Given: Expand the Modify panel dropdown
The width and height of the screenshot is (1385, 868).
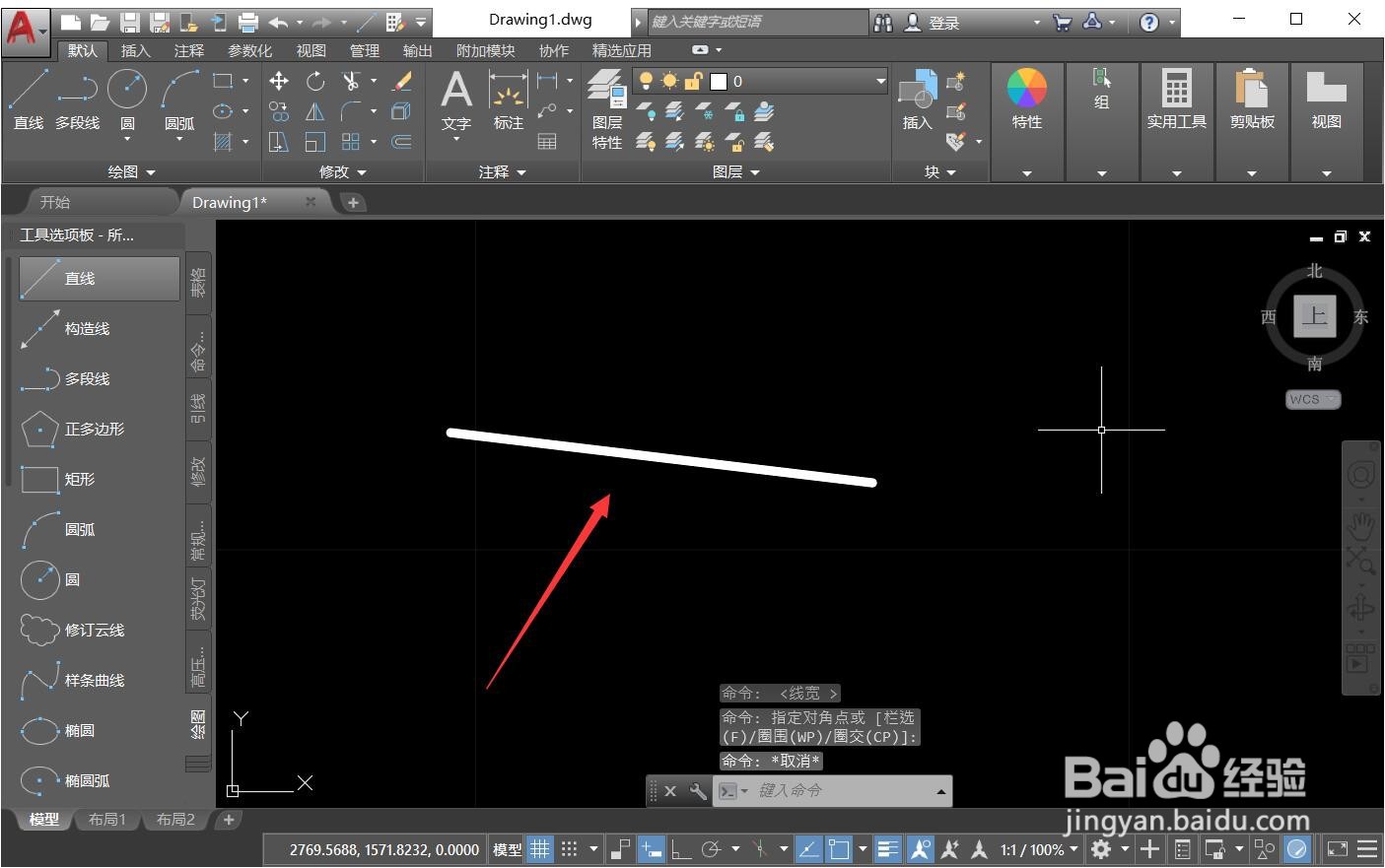Looking at the screenshot, I should pos(343,171).
